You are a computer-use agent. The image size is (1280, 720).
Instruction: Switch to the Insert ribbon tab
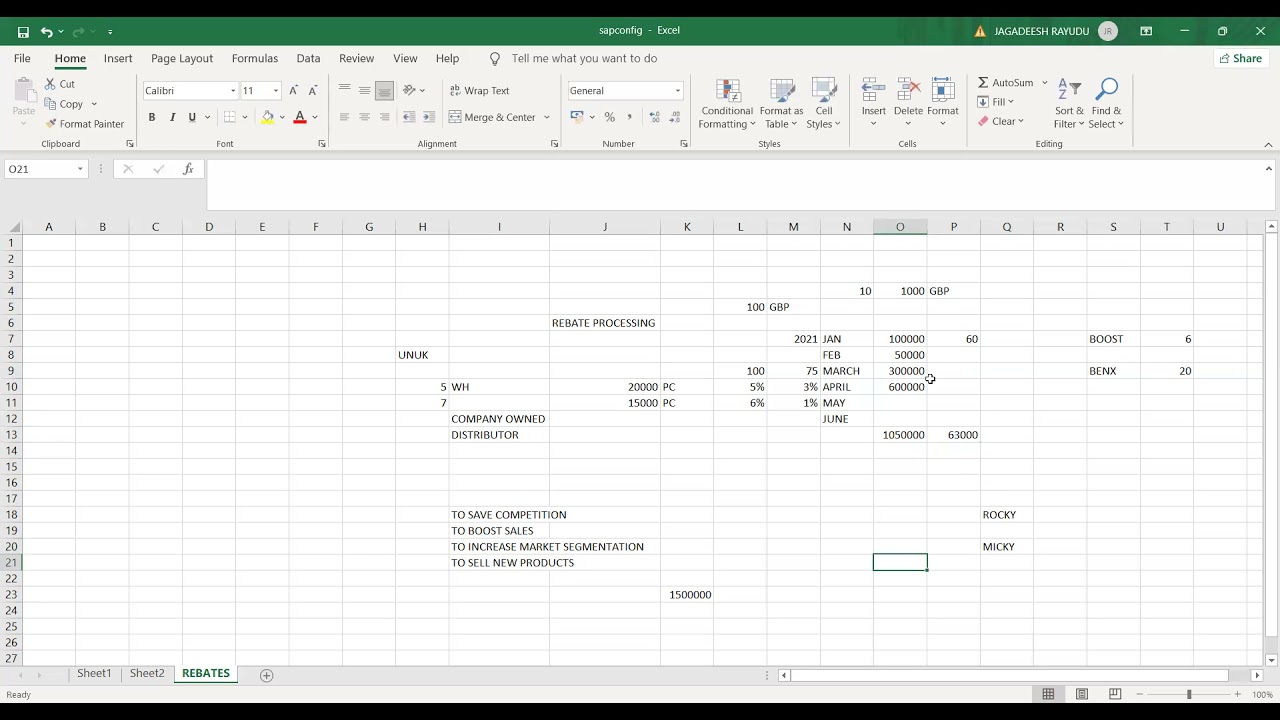[x=118, y=59]
